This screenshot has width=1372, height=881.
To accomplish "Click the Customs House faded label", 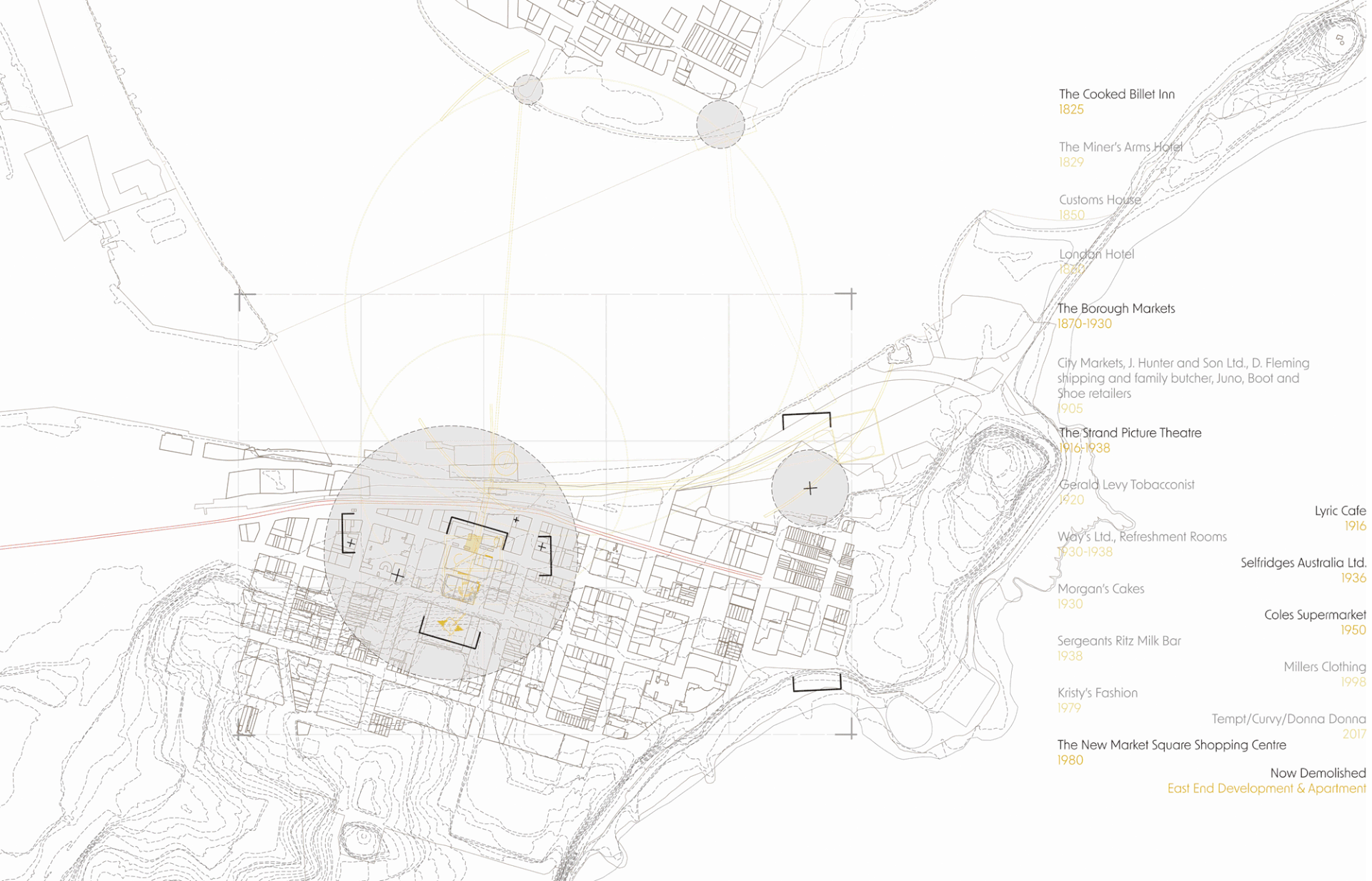I will 1099,200.
